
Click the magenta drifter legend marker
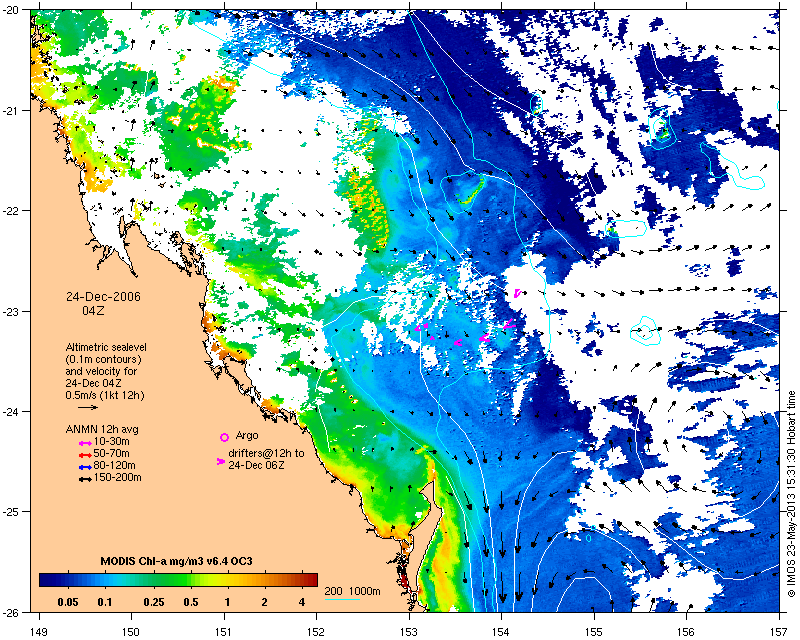point(221,461)
